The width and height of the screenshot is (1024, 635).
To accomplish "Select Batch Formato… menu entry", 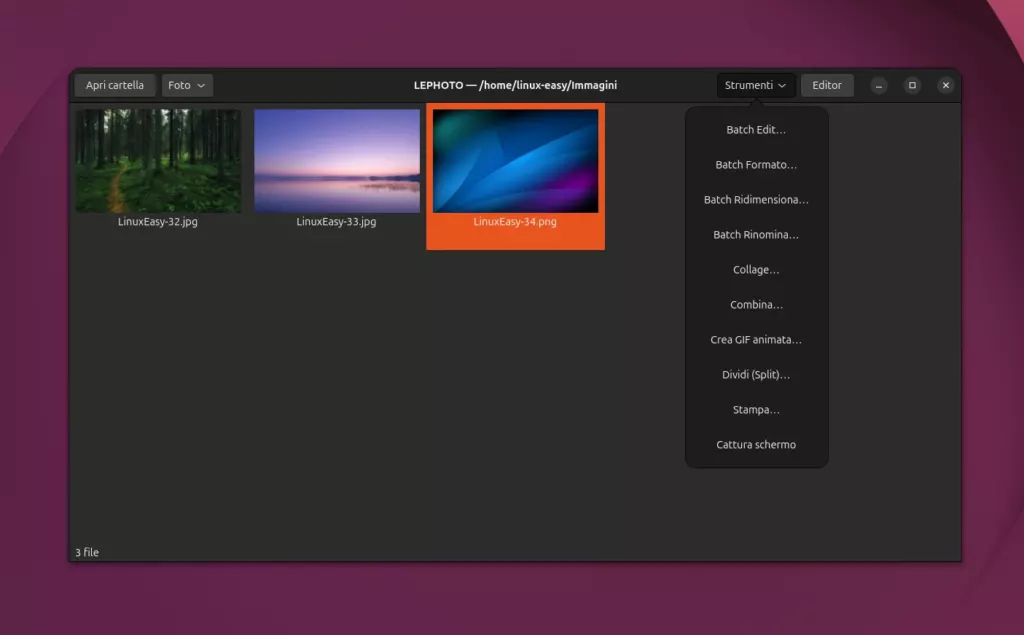I will tap(756, 165).
